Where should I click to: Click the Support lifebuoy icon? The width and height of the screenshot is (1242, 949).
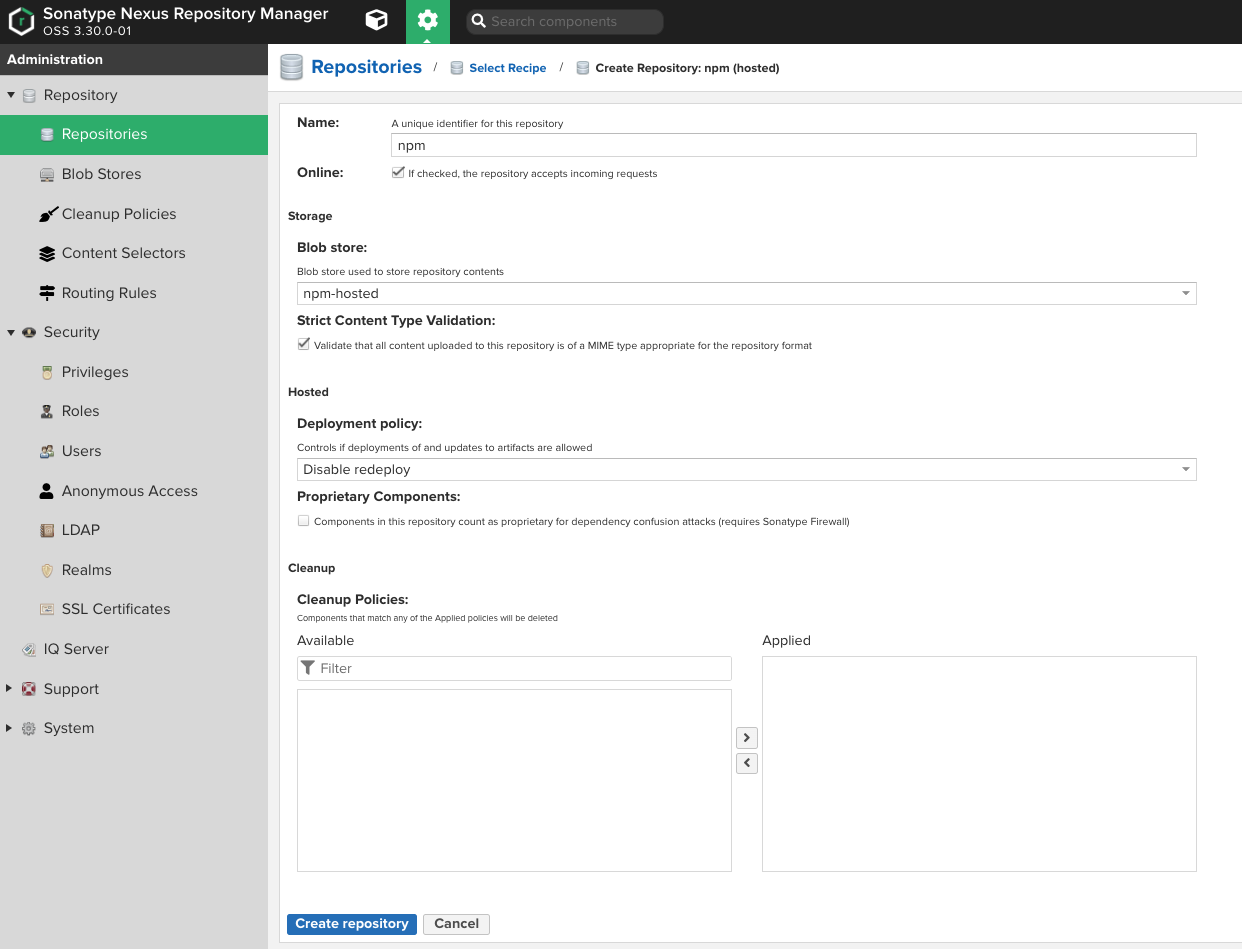click(29, 689)
